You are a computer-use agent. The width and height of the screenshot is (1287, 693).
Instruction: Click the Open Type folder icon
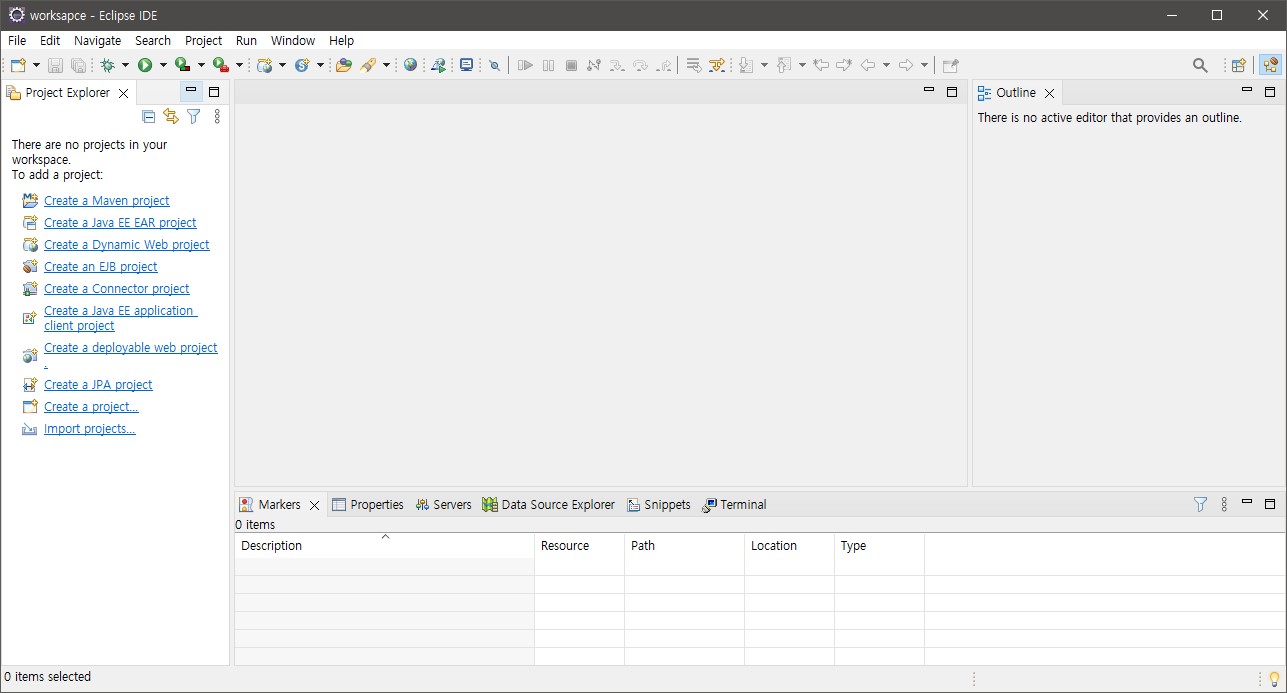tap(344, 65)
